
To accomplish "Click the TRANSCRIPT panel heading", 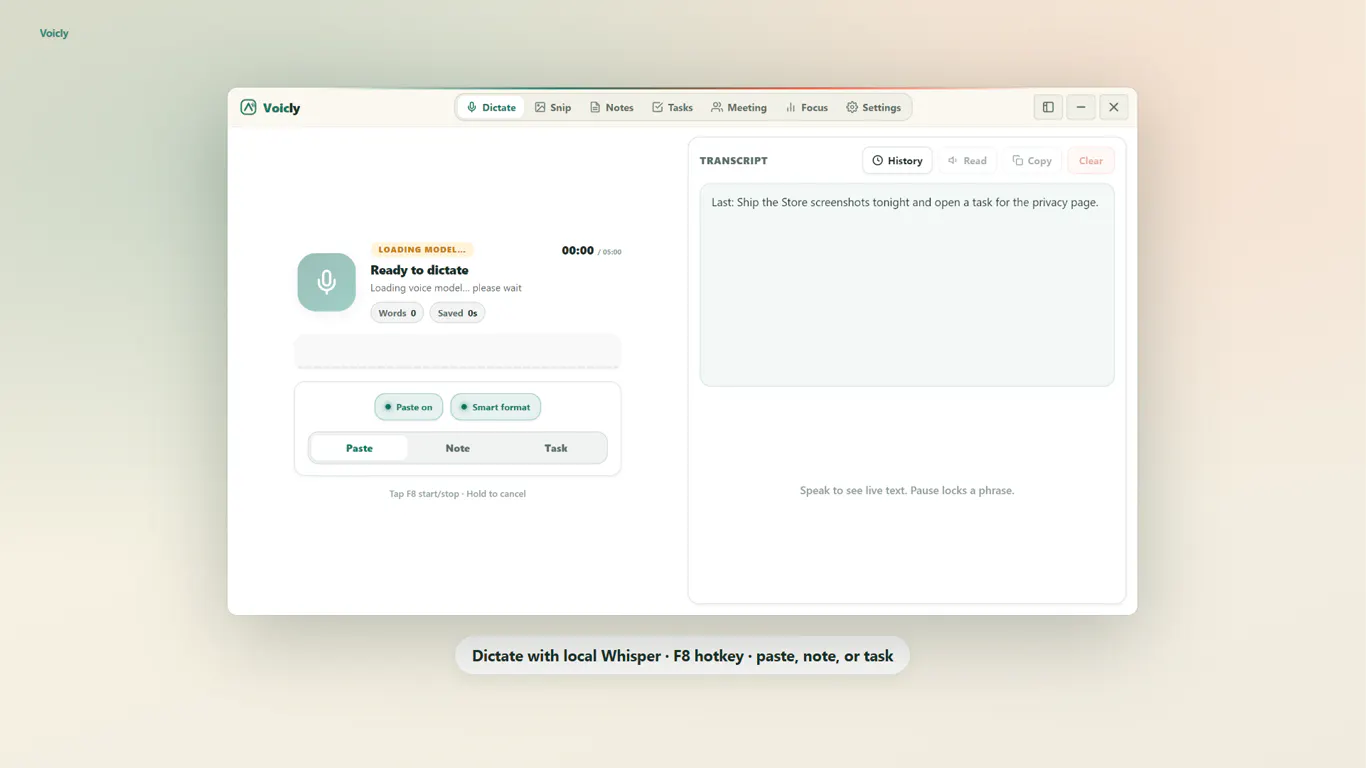I will point(734,161).
